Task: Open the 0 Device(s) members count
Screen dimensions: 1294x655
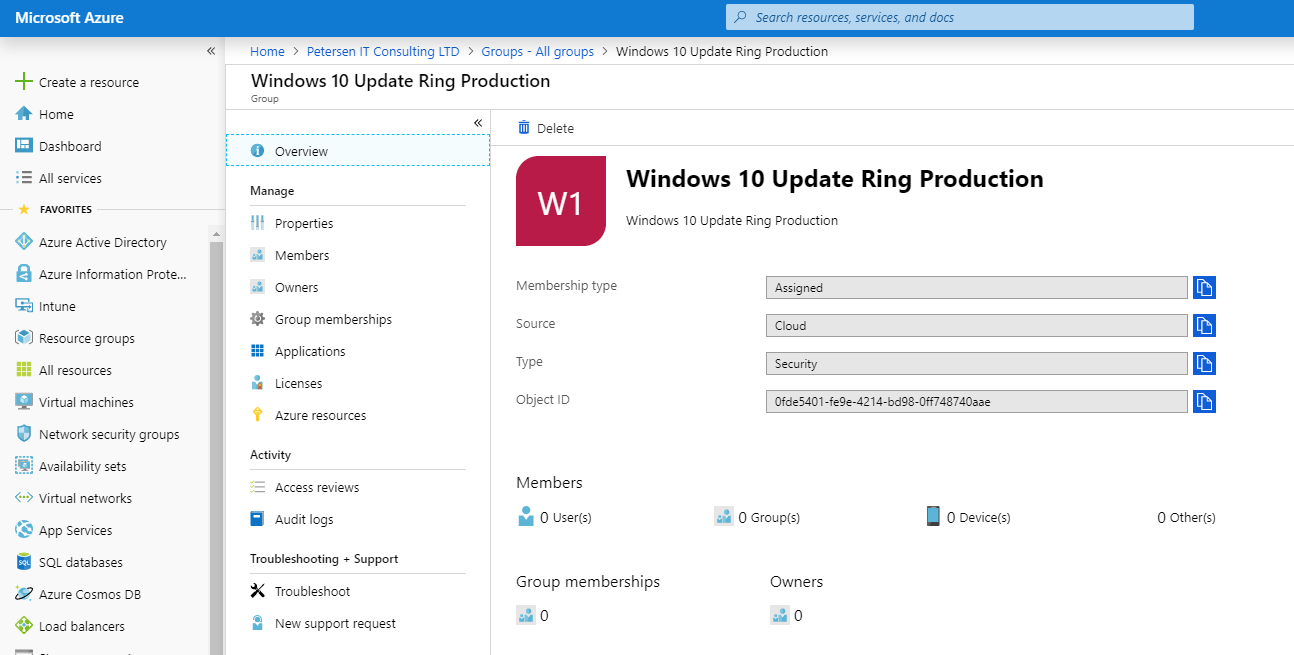Action: [969, 517]
